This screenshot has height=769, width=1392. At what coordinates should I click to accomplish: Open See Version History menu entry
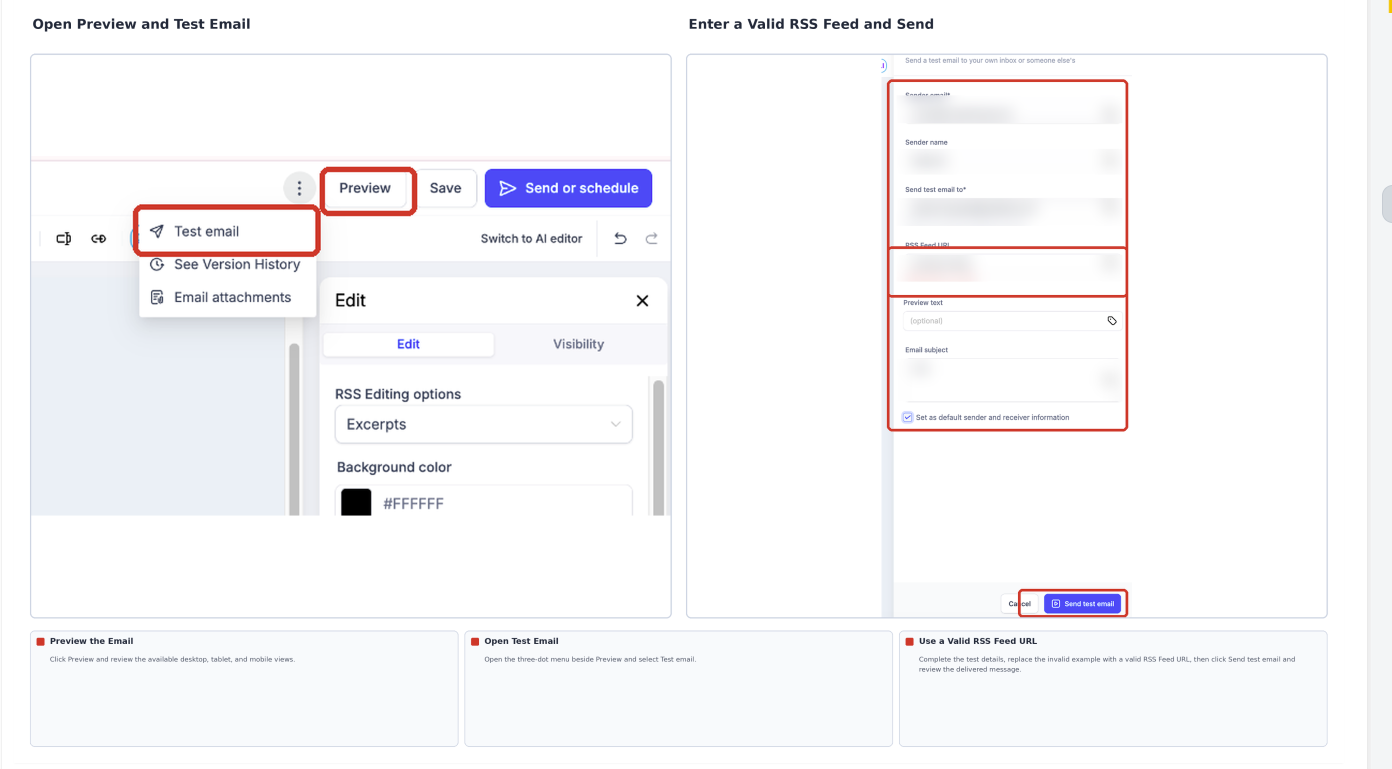(227, 264)
